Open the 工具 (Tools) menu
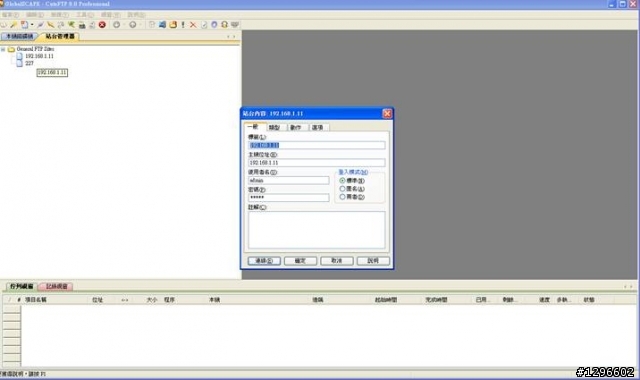Image resolution: width=640 pixels, height=380 pixels. 85,15
